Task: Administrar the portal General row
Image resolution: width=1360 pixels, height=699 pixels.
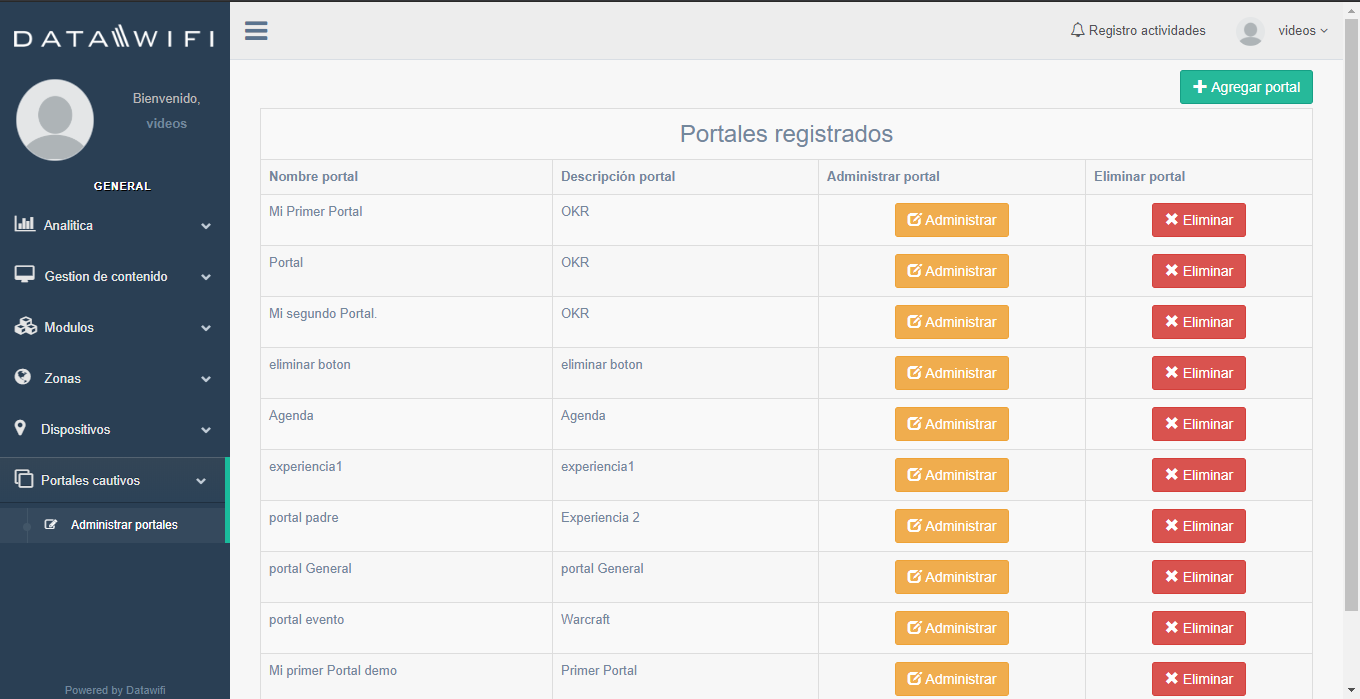Action: pos(952,577)
